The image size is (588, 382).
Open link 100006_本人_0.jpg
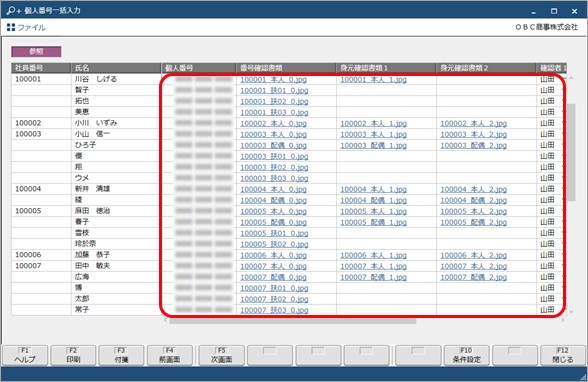click(273, 255)
